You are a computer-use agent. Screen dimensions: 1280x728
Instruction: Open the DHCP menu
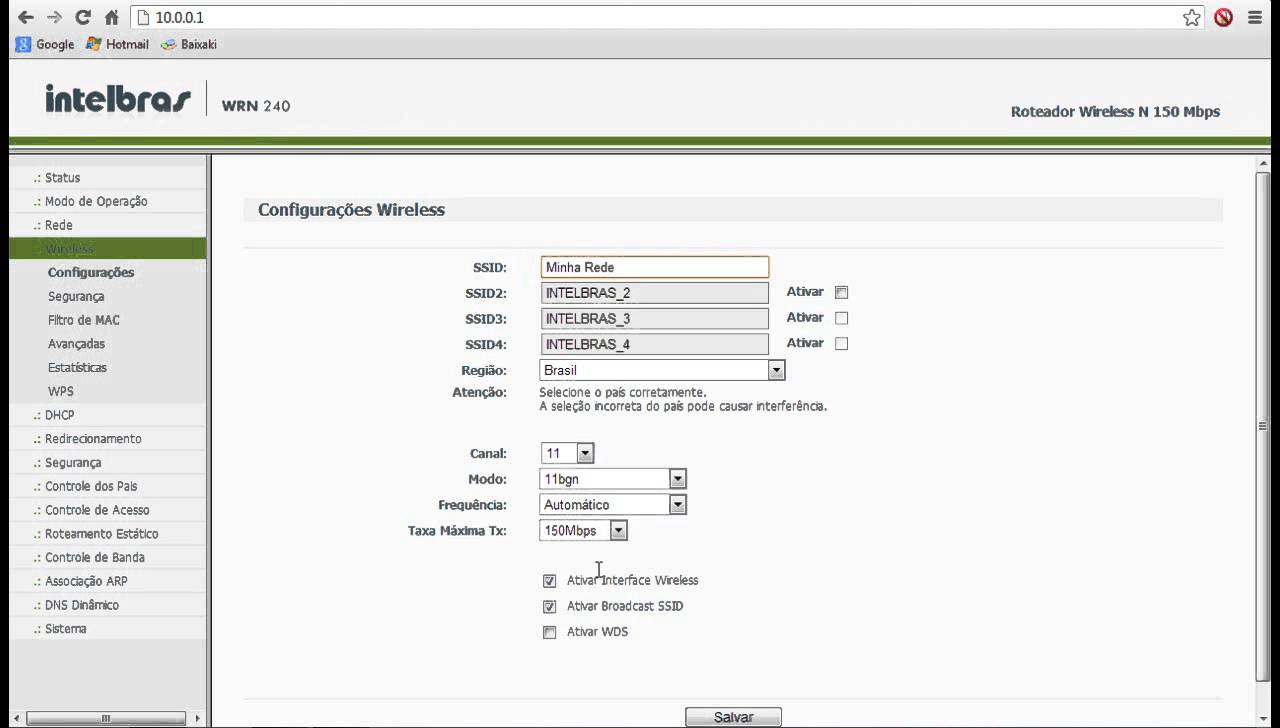click(x=59, y=415)
